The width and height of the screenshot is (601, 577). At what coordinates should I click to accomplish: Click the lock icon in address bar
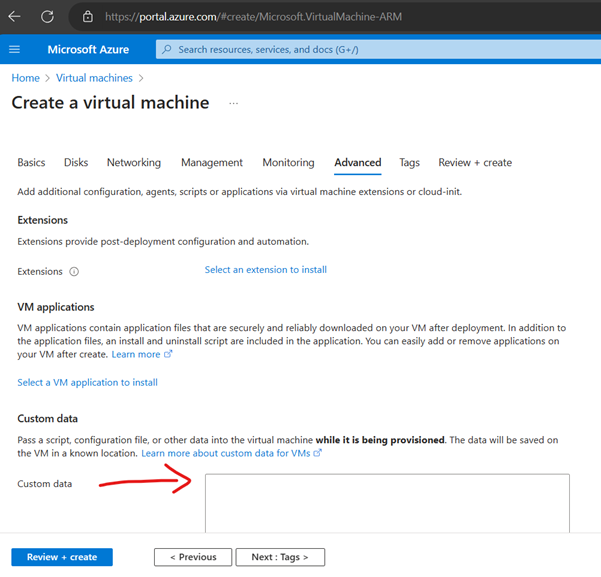point(87,17)
